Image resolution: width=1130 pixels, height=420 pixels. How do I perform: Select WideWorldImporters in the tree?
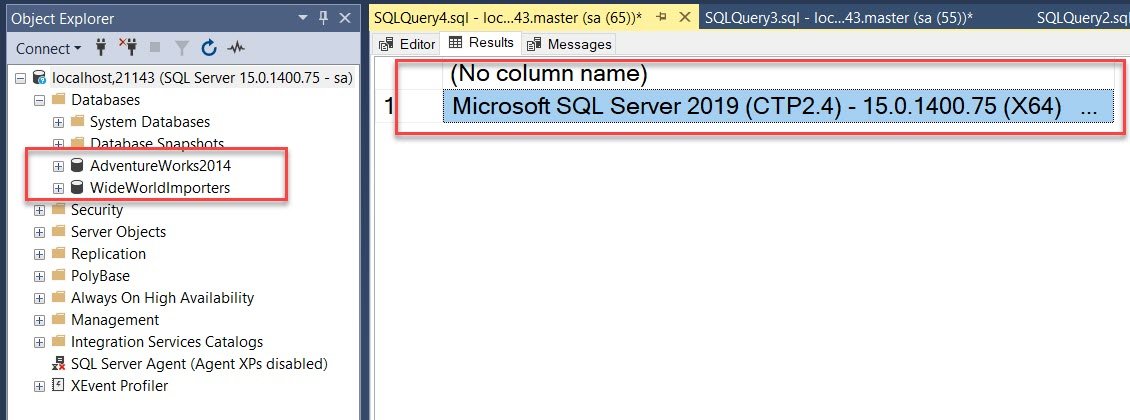[x=160, y=188]
